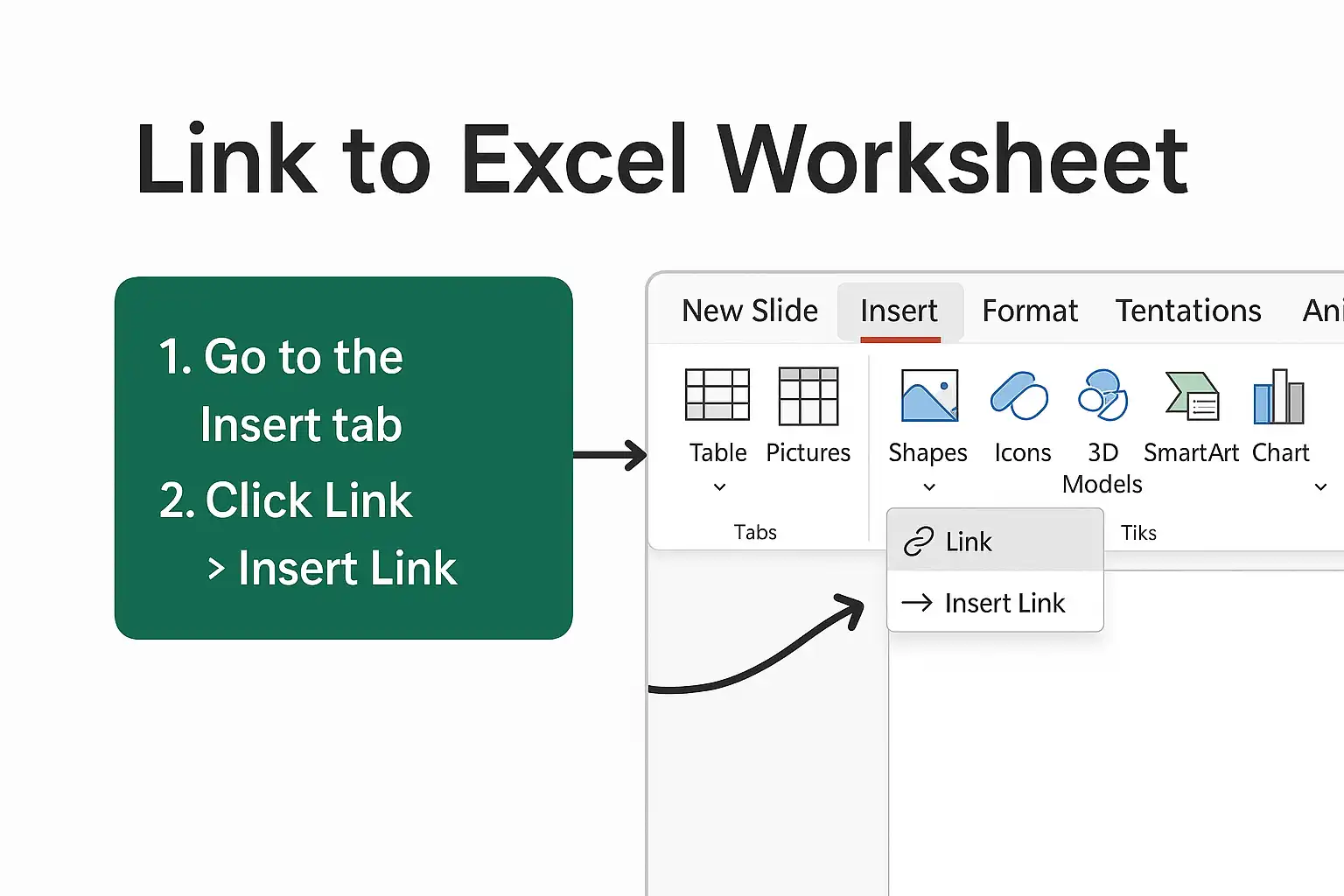Click the Tiks group label
Screen dimensions: 1344x896
(1138, 533)
